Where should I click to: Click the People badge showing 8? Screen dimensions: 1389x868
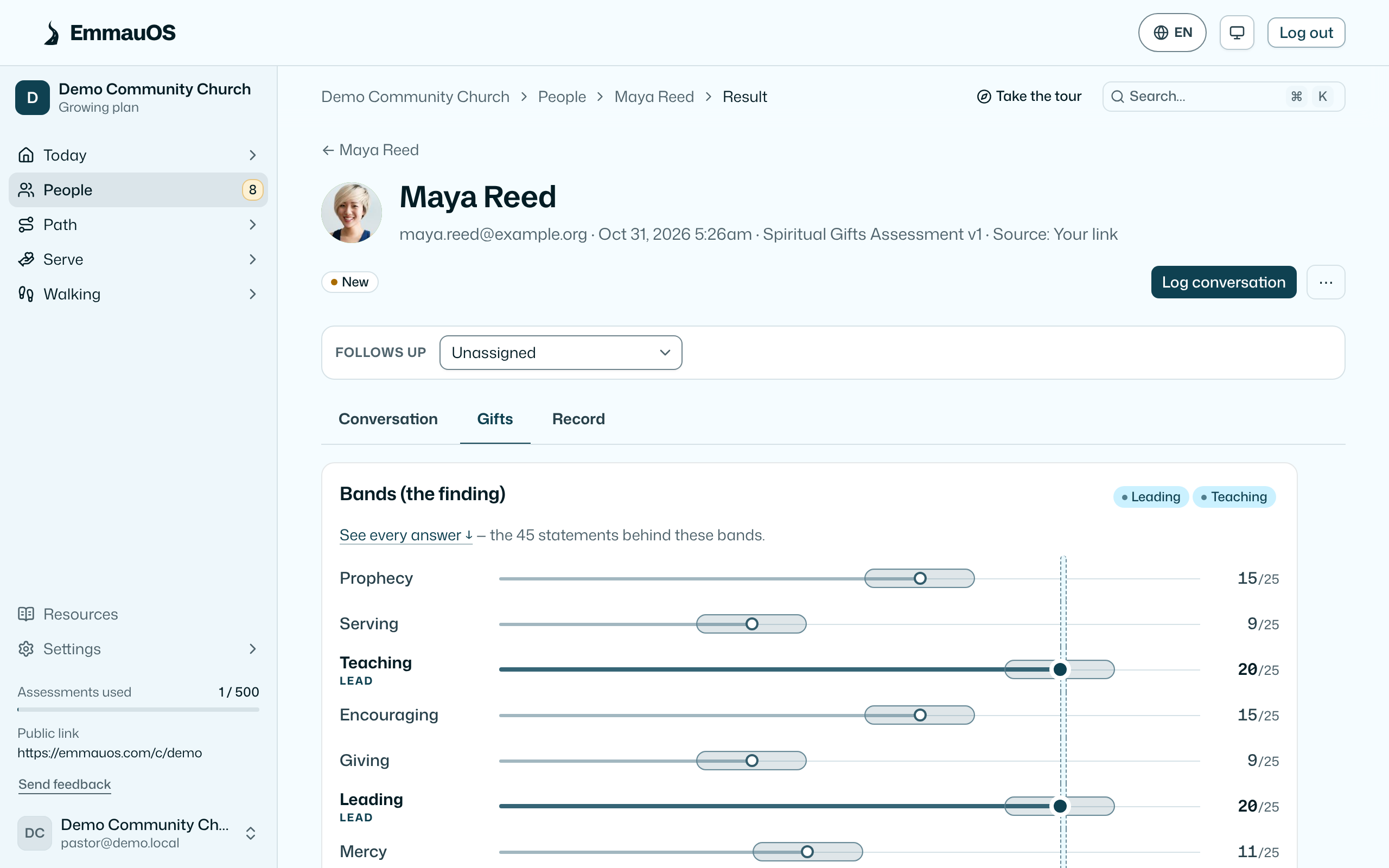click(252, 190)
